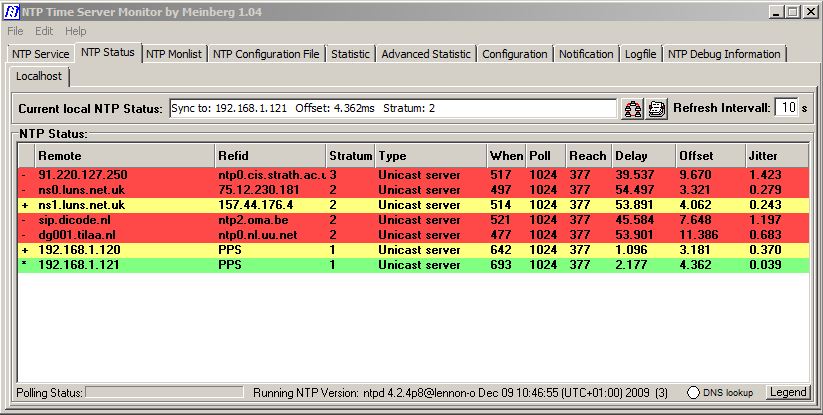The image size is (823, 415).
Task: Sort by the Type column header
Action: pos(430,156)
